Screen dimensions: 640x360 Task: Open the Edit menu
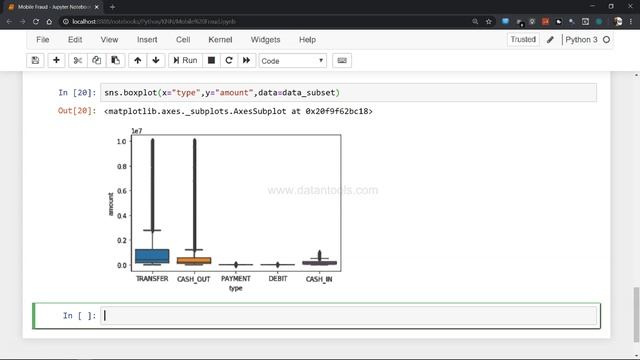pyautogui.click(x=75, y=40)
